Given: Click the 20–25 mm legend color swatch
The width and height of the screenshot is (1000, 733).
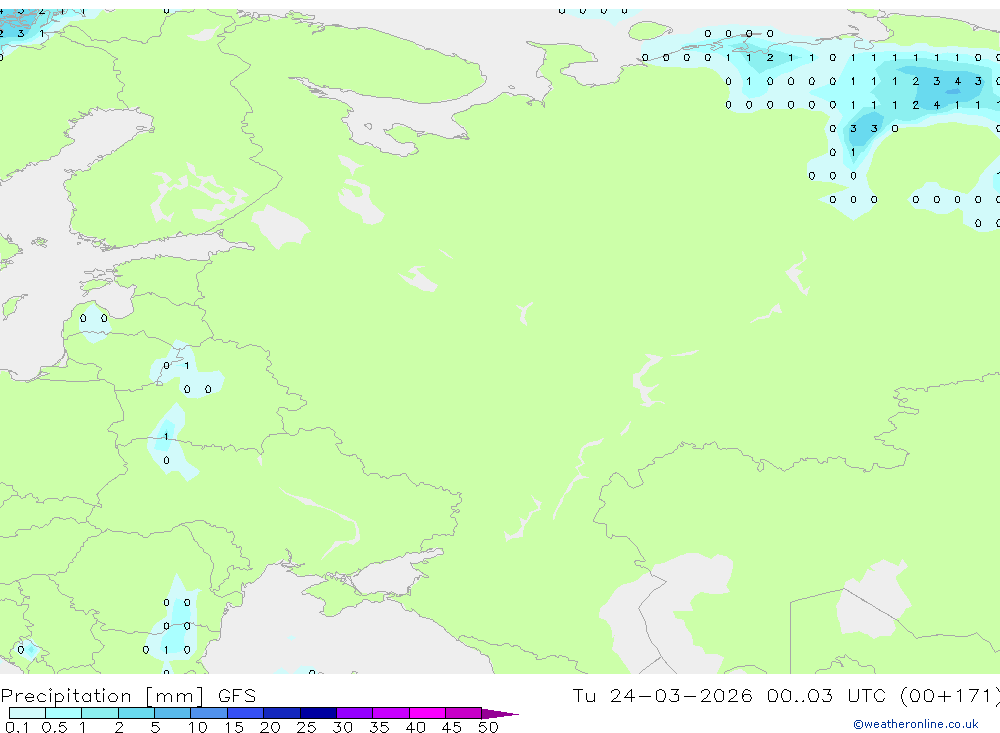Looking at the screenshot, I should point(282,713).
